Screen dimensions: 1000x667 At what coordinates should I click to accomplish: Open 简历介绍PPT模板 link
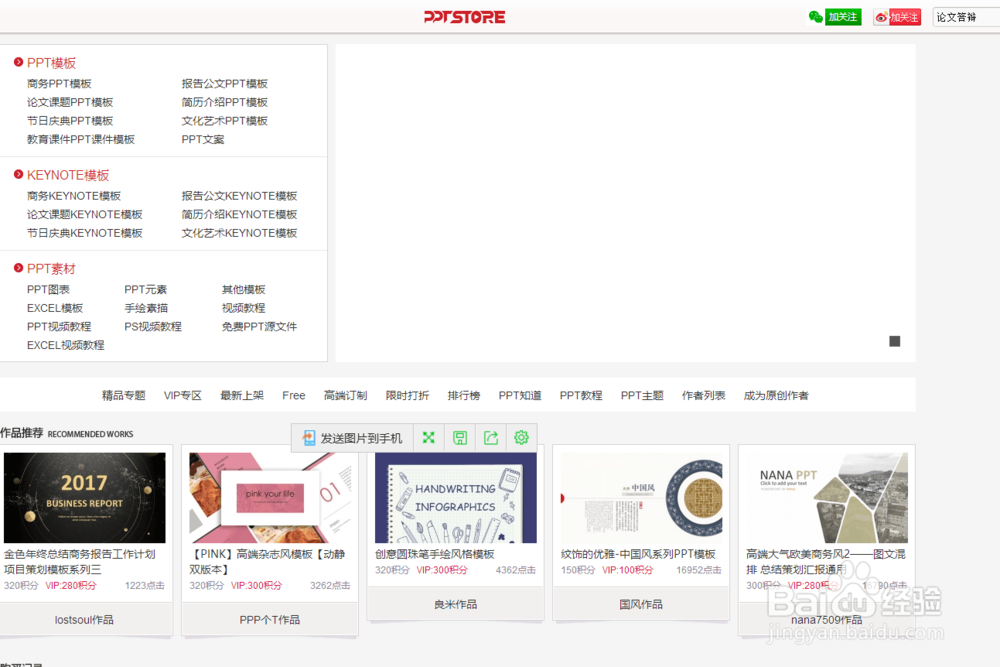(x=224, y=102)
